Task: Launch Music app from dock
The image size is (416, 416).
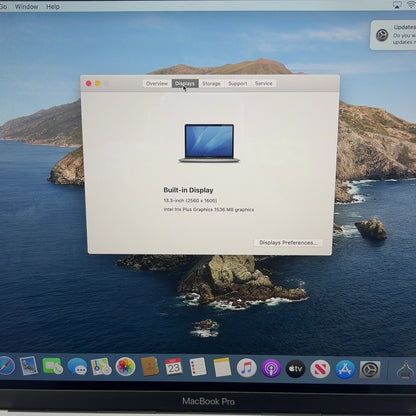Action: pyautogui.click(x=247, y=368)
